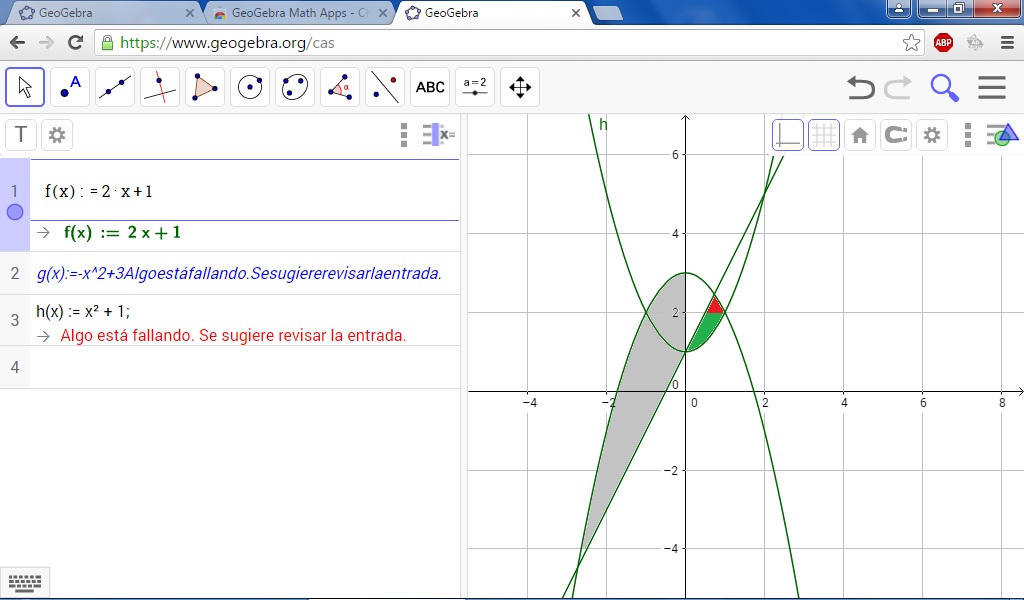Undo the last action
This screenshot has width=1024, height=600.
[x=860, y=87]
